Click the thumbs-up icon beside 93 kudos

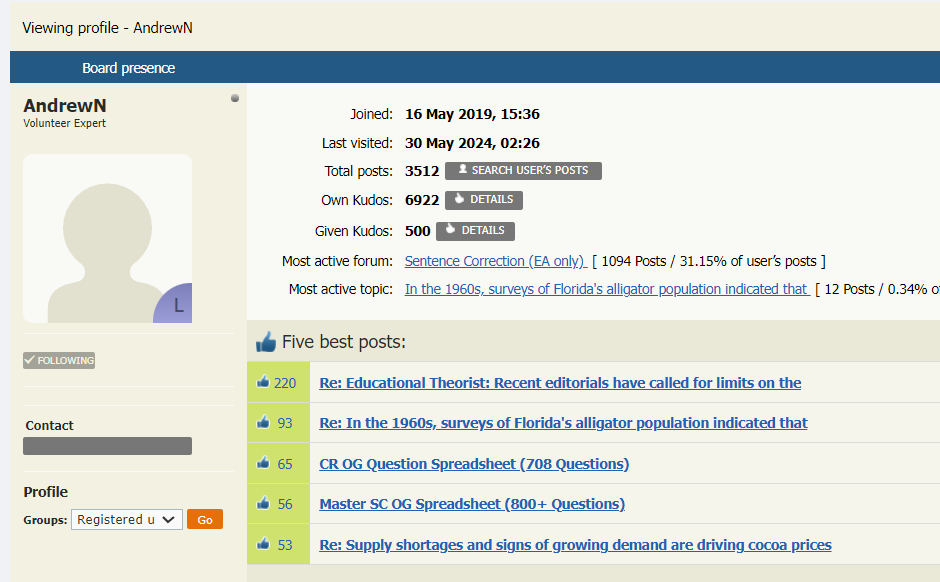(x=263, y=423)
